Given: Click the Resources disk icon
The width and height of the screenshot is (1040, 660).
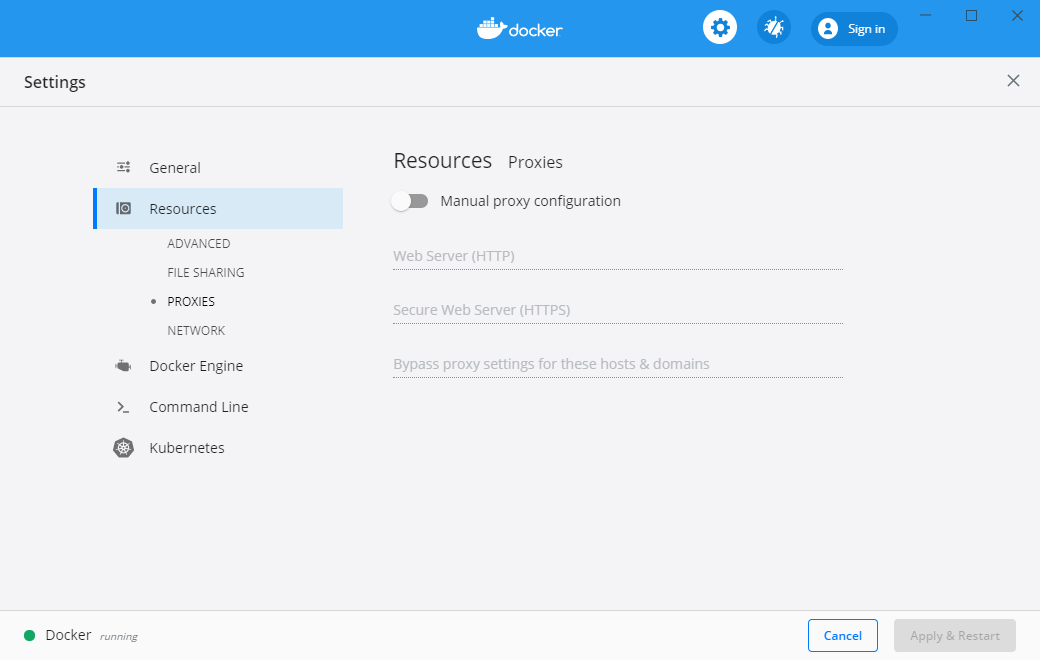Looking at the screenshot, I should point(123,208).
